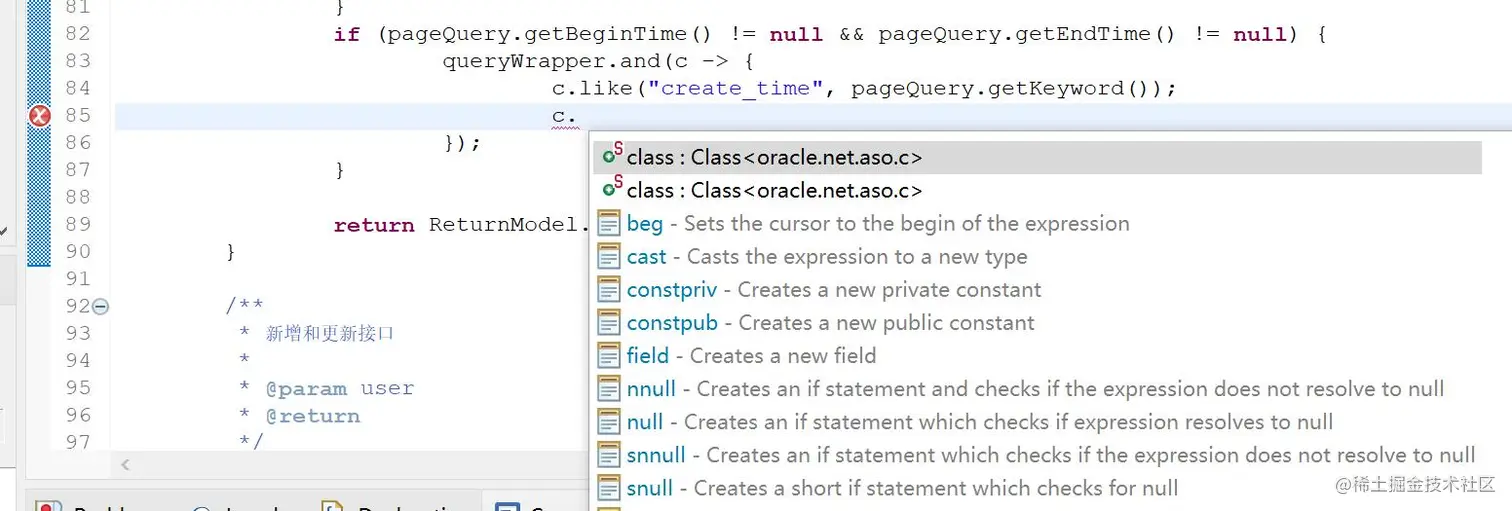Click the 新增和更新接口 comment text
Screen dimensions: 1512x511
point(330,333)
